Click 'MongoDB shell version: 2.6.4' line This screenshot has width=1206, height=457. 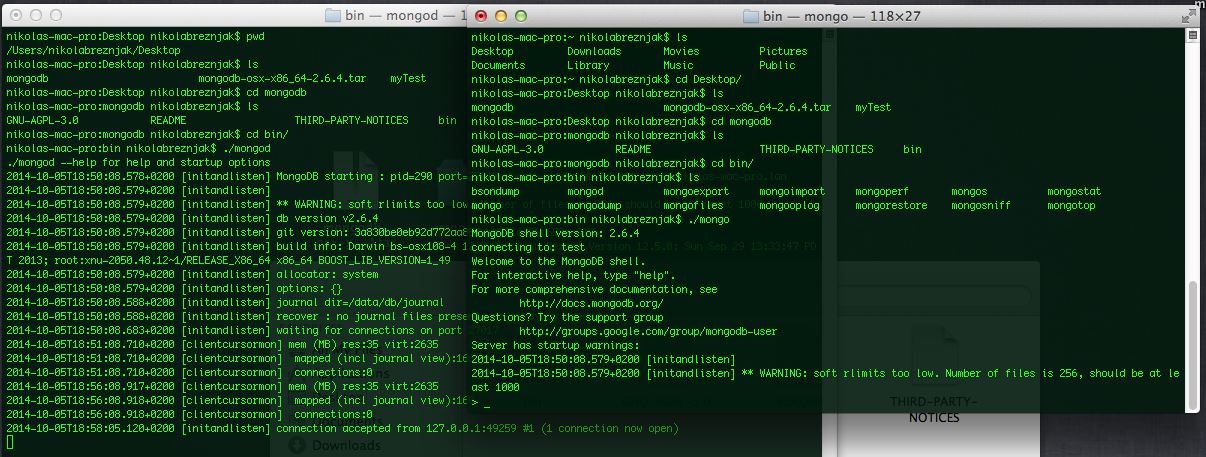[555, 233]
